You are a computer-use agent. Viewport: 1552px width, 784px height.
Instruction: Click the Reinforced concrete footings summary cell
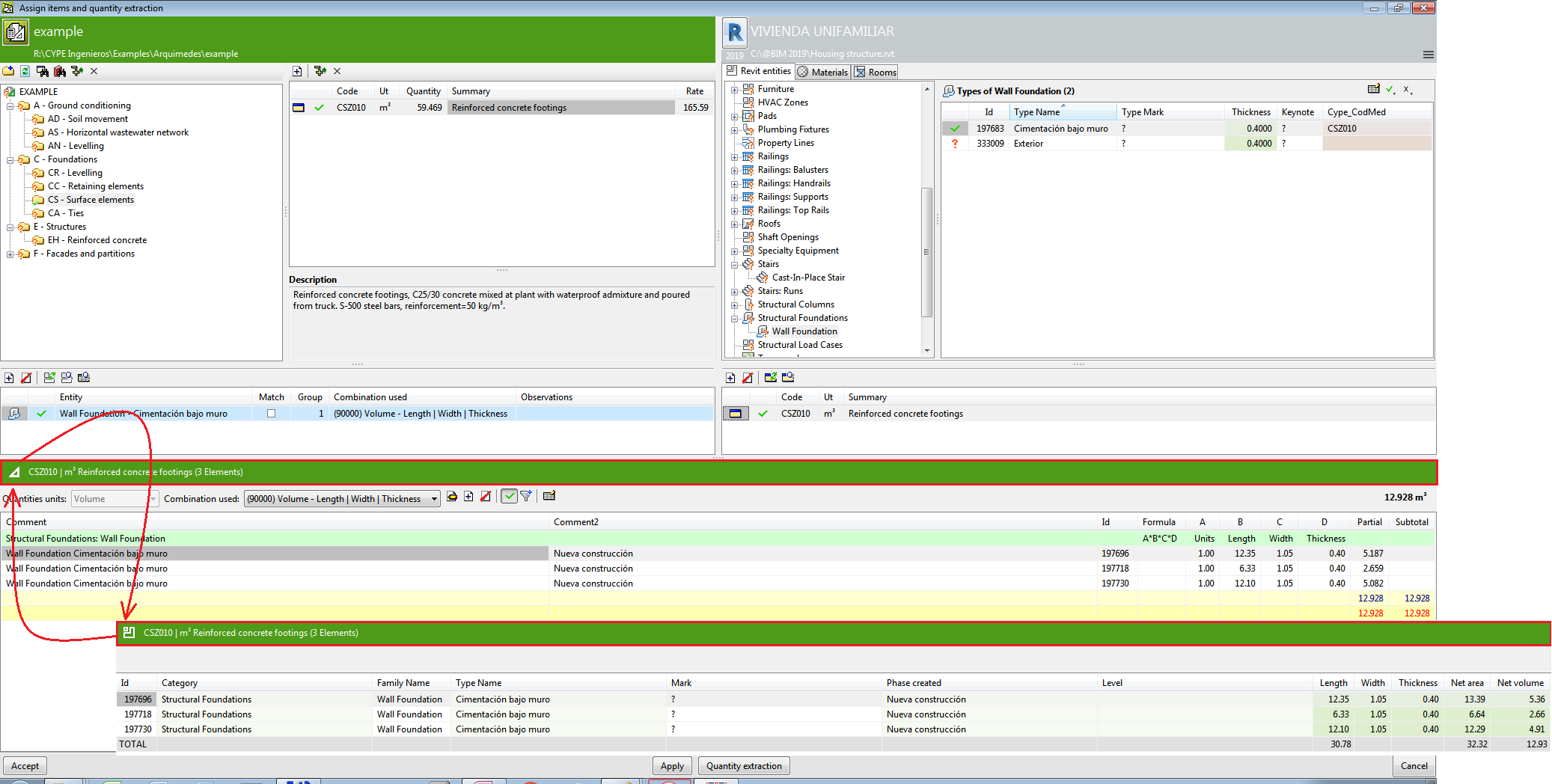coord(560,108)
